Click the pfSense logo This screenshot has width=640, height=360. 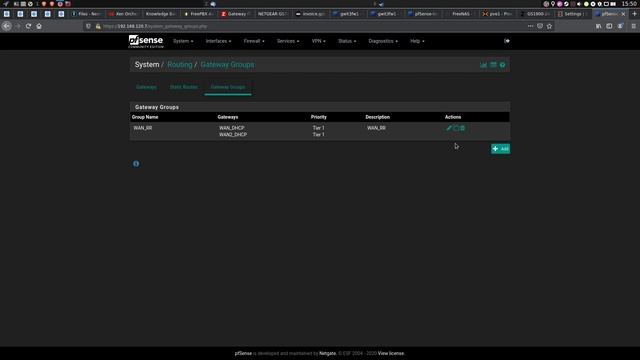(146, 41)
